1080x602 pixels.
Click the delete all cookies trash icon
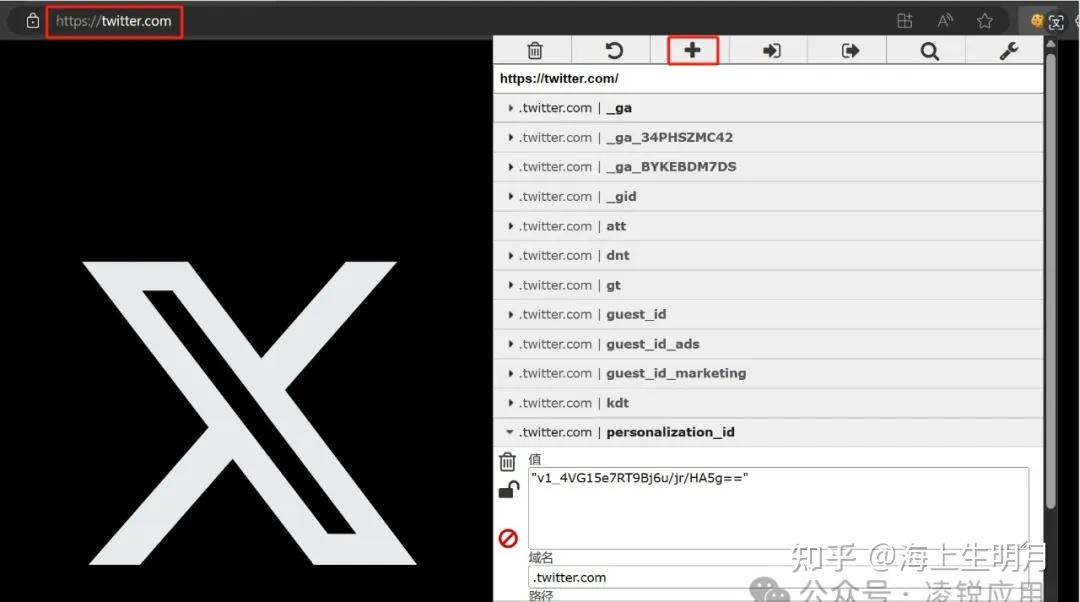click(534, 50)
